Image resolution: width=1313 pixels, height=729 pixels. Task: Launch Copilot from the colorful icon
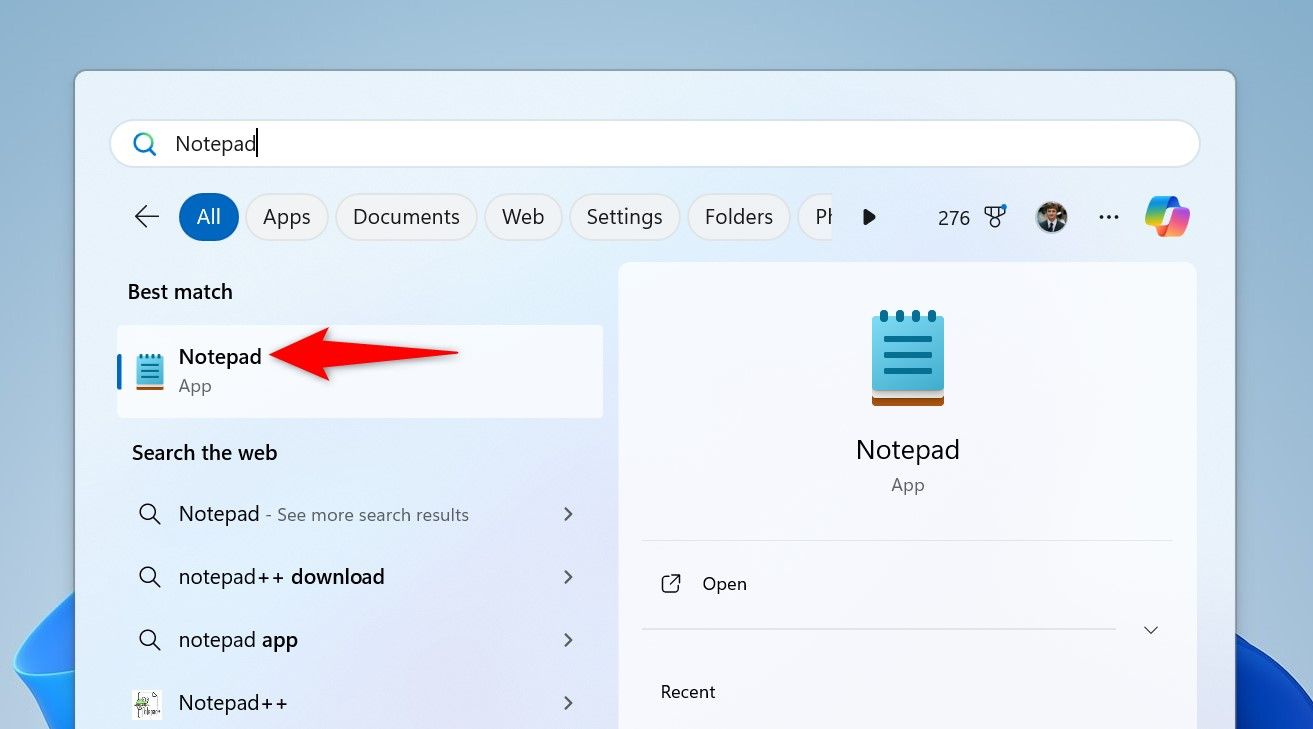[1167, 217]
